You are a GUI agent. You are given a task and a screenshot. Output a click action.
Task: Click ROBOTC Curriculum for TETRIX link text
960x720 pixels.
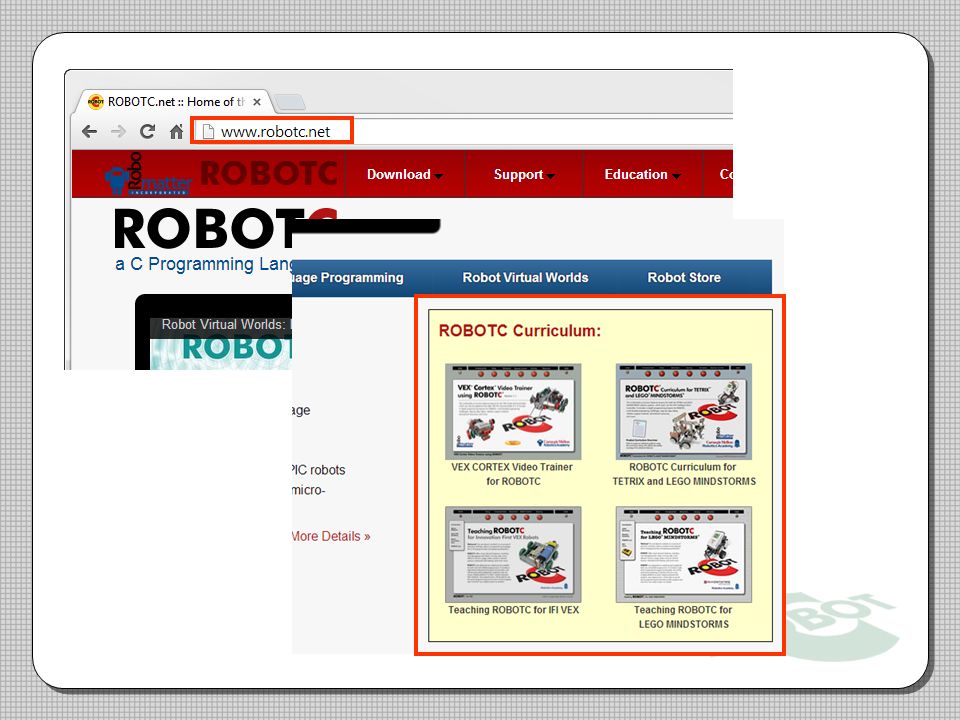click(684, 474)
